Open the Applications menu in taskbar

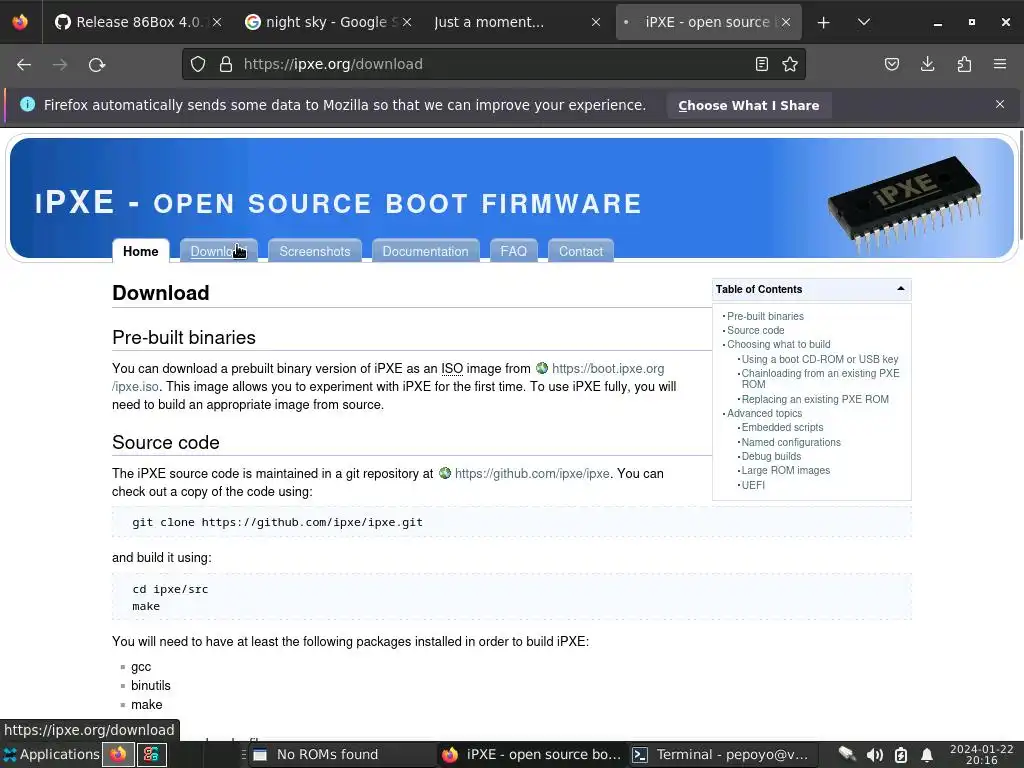point(51,754)
